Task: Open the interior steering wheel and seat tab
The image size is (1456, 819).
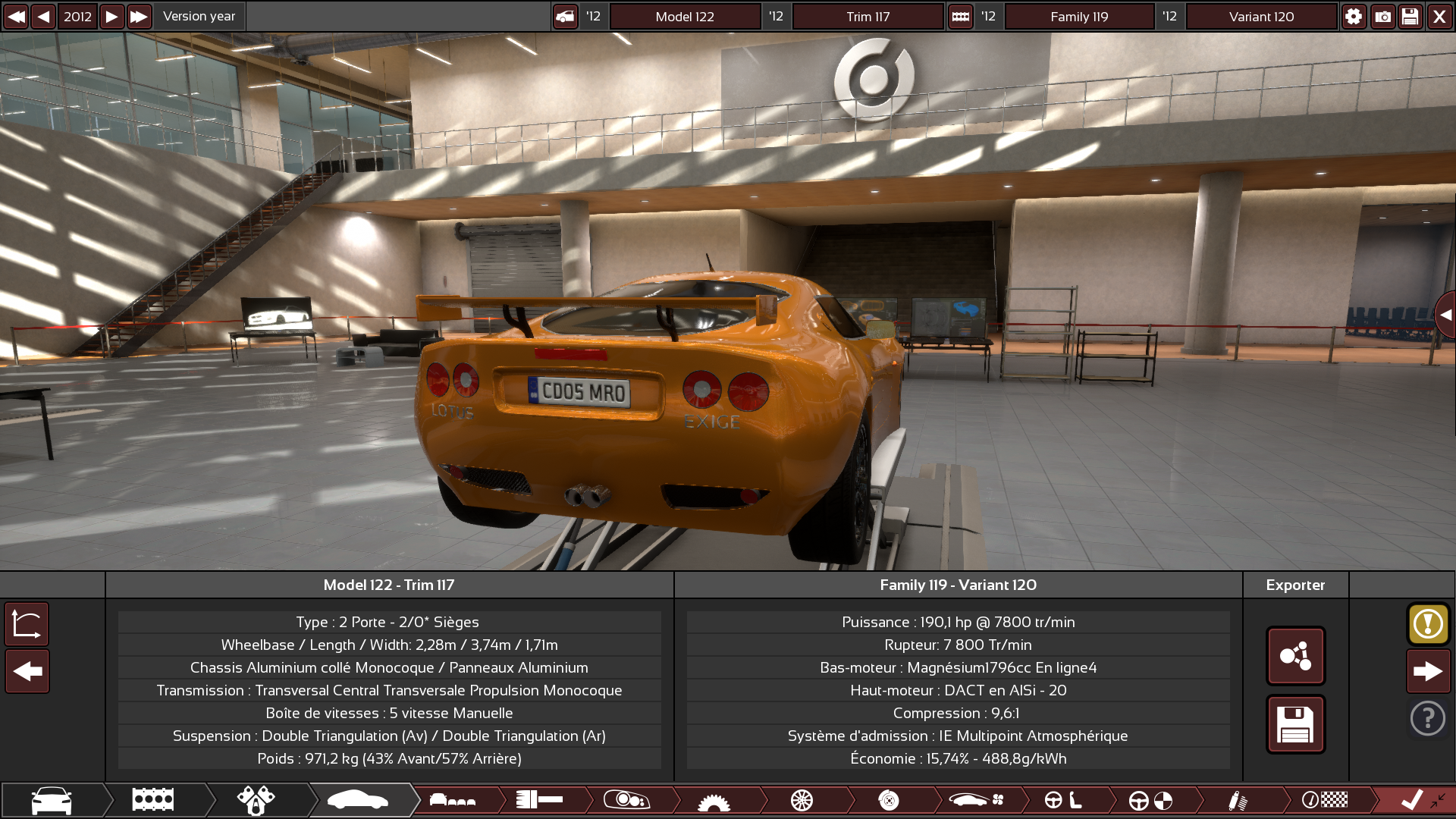Action: click(1063, 800)
